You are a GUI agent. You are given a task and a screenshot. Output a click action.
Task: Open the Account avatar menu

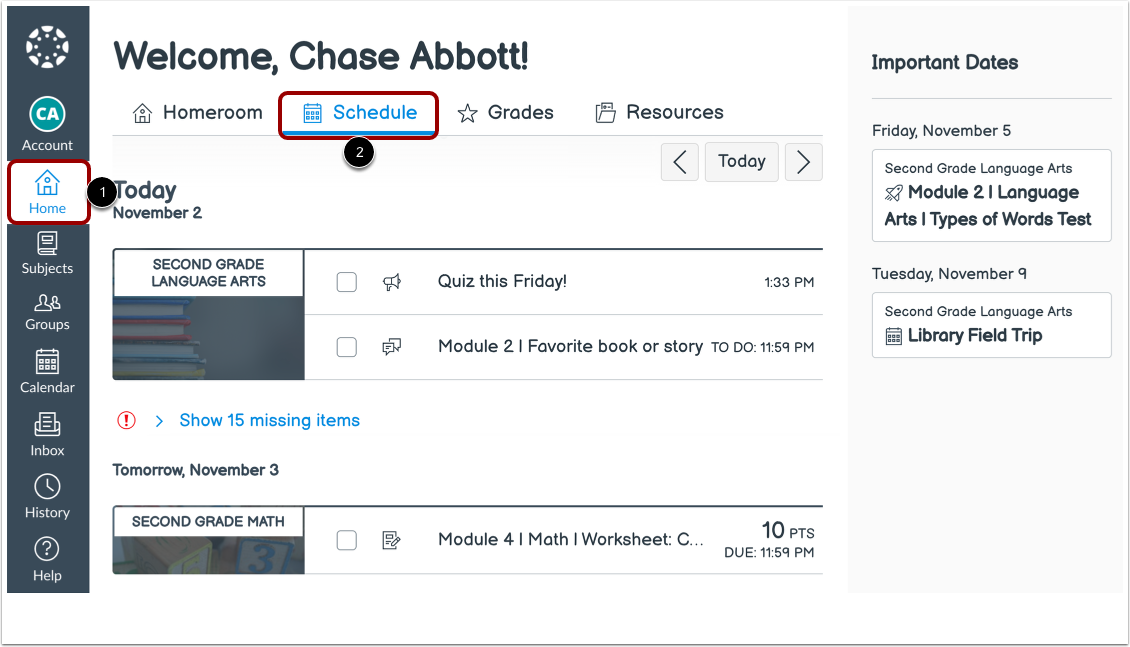(47, 124)
